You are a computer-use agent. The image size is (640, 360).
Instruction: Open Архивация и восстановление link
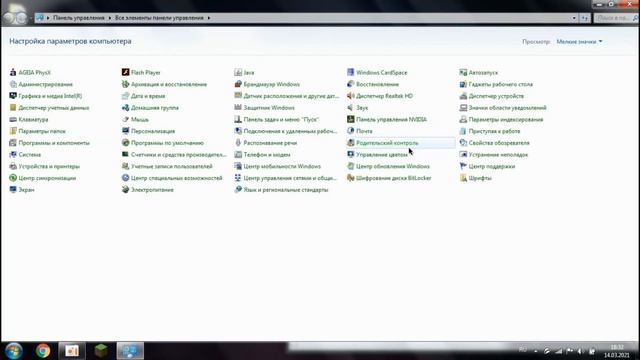point(169,84)
